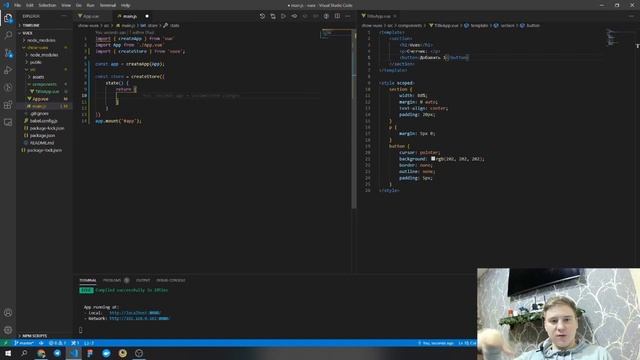This screenshot has width=640, height=360.
Task: Open the Extensions view in activity bar
Action: click(8, 105)
